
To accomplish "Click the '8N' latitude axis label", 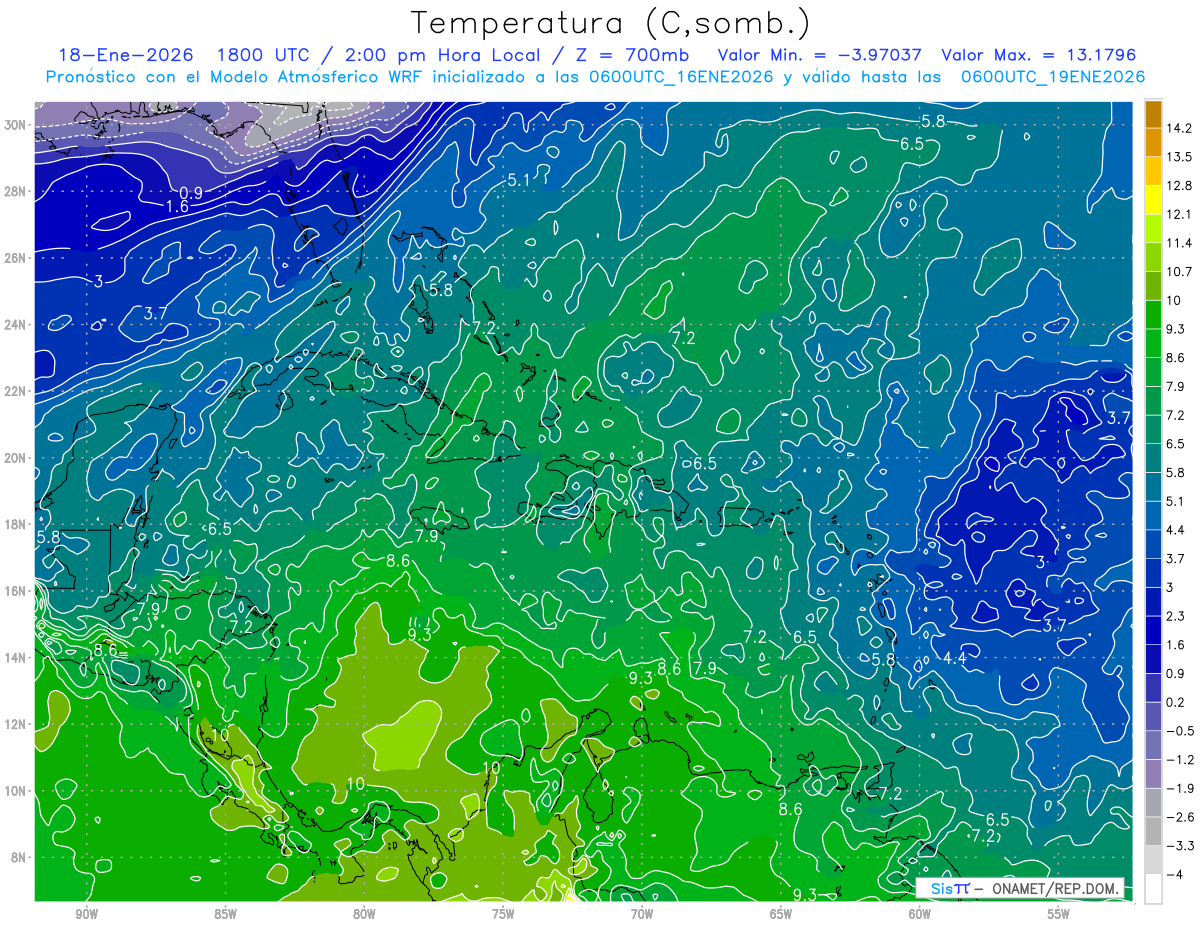I will point(19,857).
